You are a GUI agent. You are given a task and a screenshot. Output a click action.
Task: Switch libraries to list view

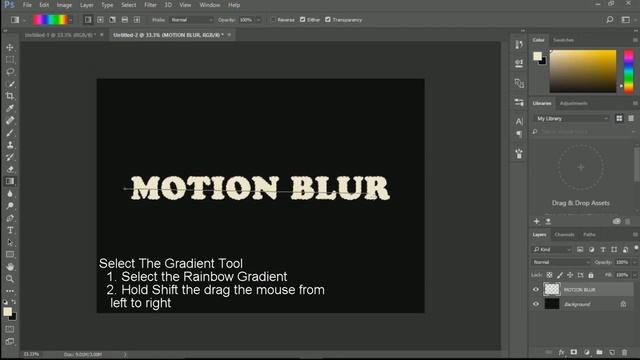tap(631, 118)
